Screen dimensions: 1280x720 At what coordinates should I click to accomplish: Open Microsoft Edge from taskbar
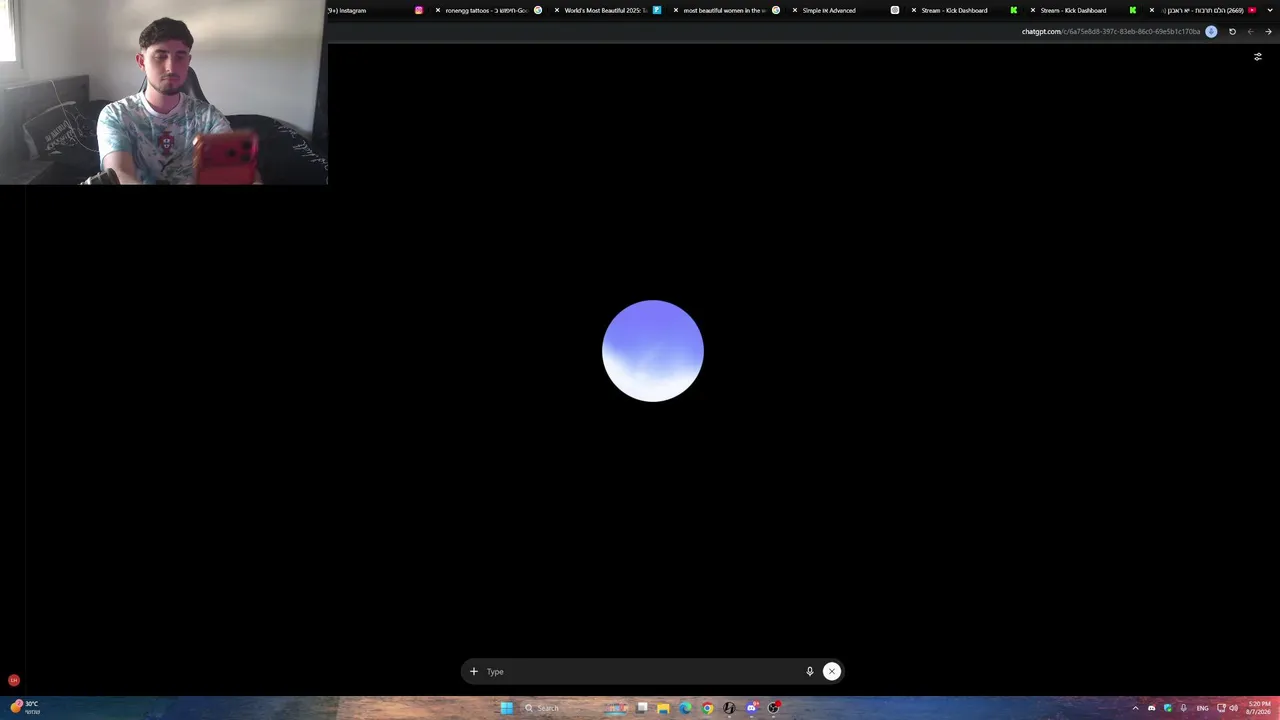pyautogui.click(x=685, y=708)
